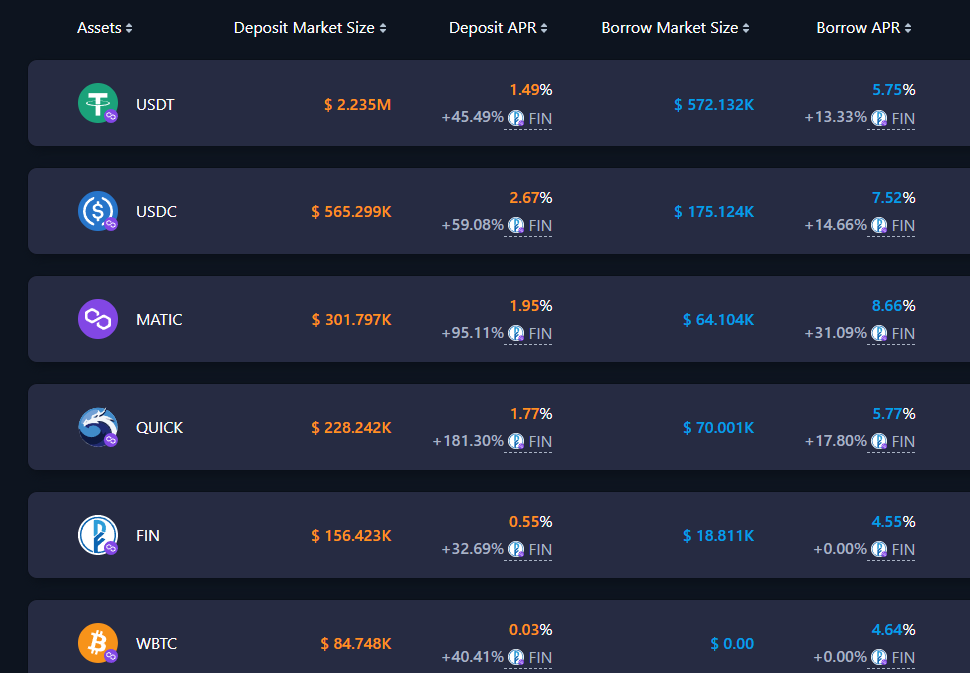
Task: Click the QUICK dragon token icon
Action: tap(98, 427)
